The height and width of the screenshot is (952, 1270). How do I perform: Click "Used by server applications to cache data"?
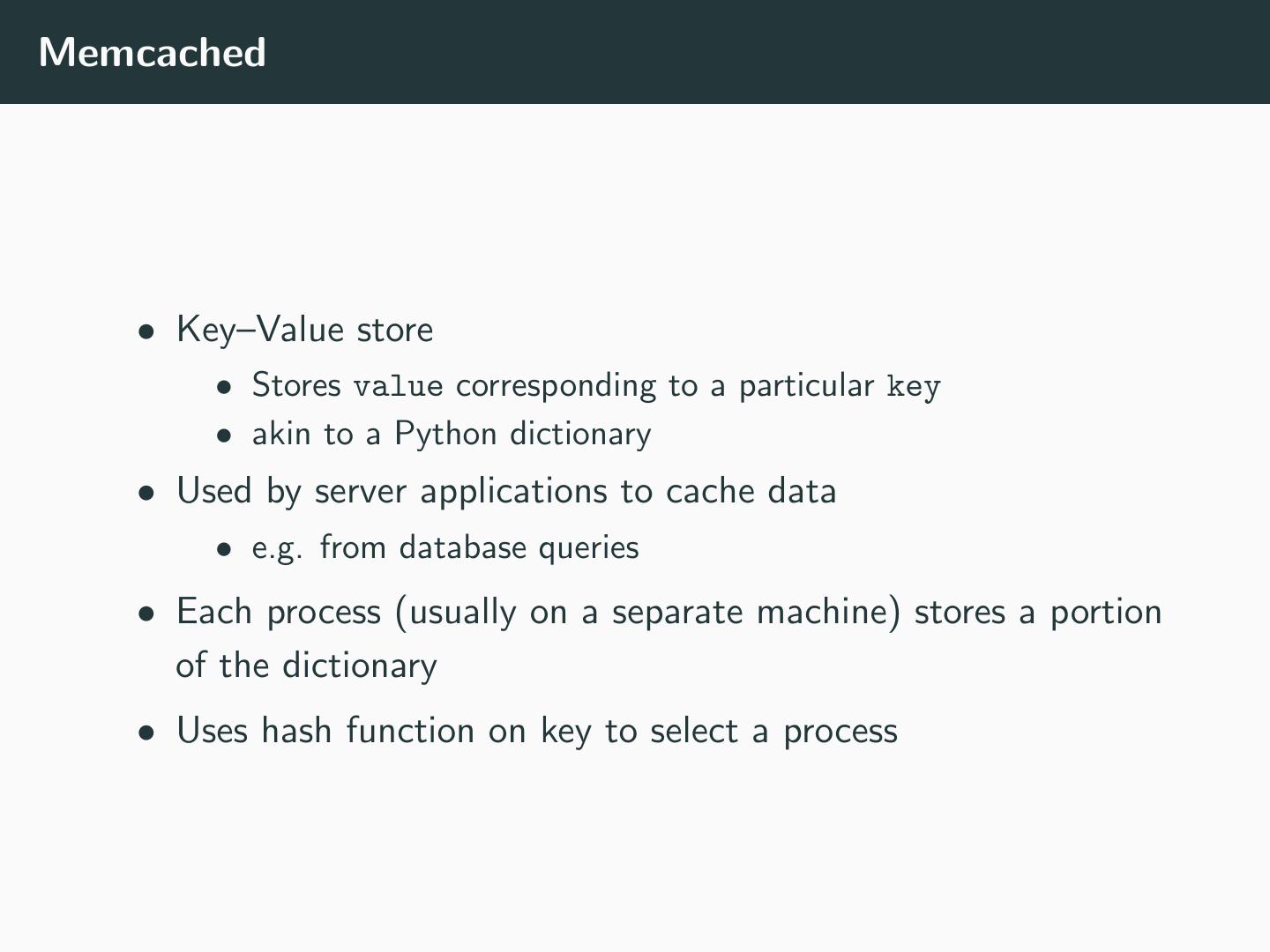tap(506, 491)
